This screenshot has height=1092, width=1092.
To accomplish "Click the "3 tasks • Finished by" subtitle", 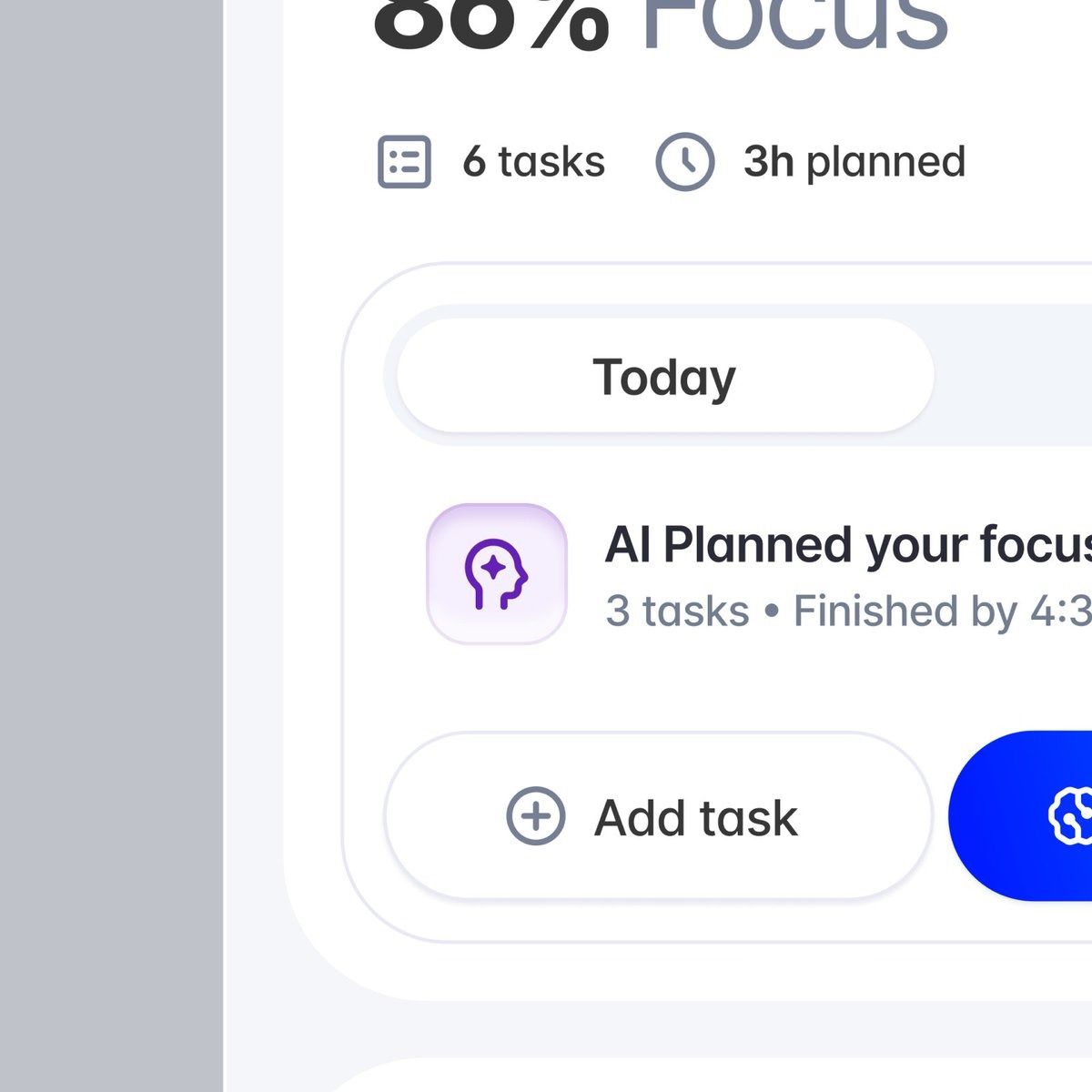I will click(x=847, y=611).
